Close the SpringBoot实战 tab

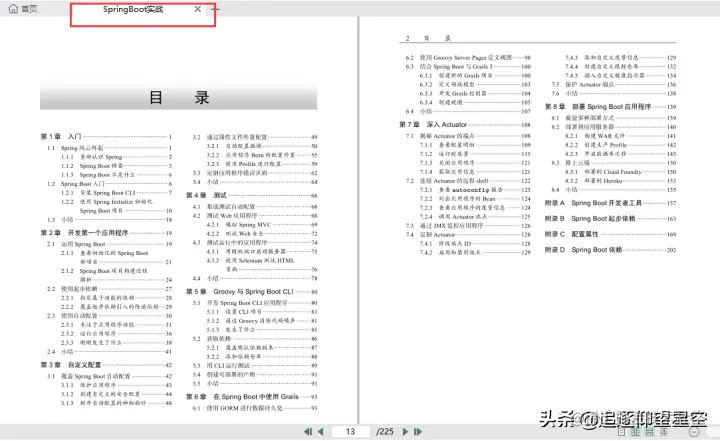pyautogui.click(x=197, y=9)
